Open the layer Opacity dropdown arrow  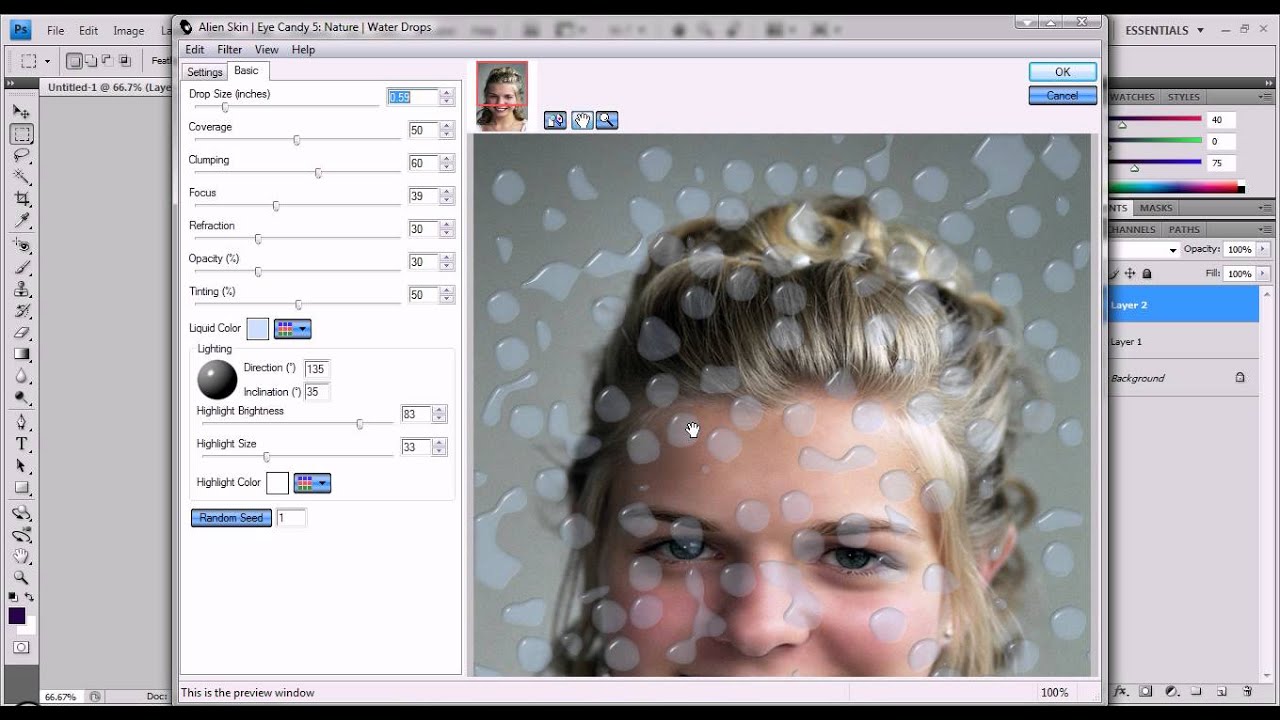[x=1263, y=249]
